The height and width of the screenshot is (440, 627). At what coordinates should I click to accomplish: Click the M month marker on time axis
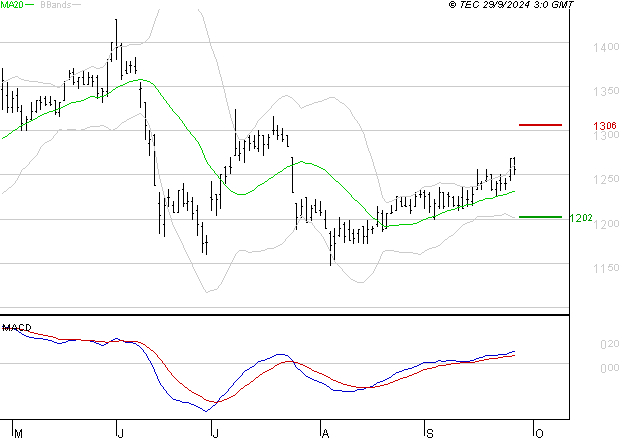click(x=18, y=434)
